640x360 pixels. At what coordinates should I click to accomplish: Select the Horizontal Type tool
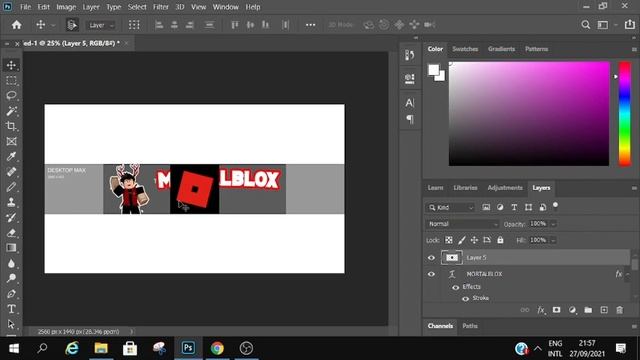(11, 309)
